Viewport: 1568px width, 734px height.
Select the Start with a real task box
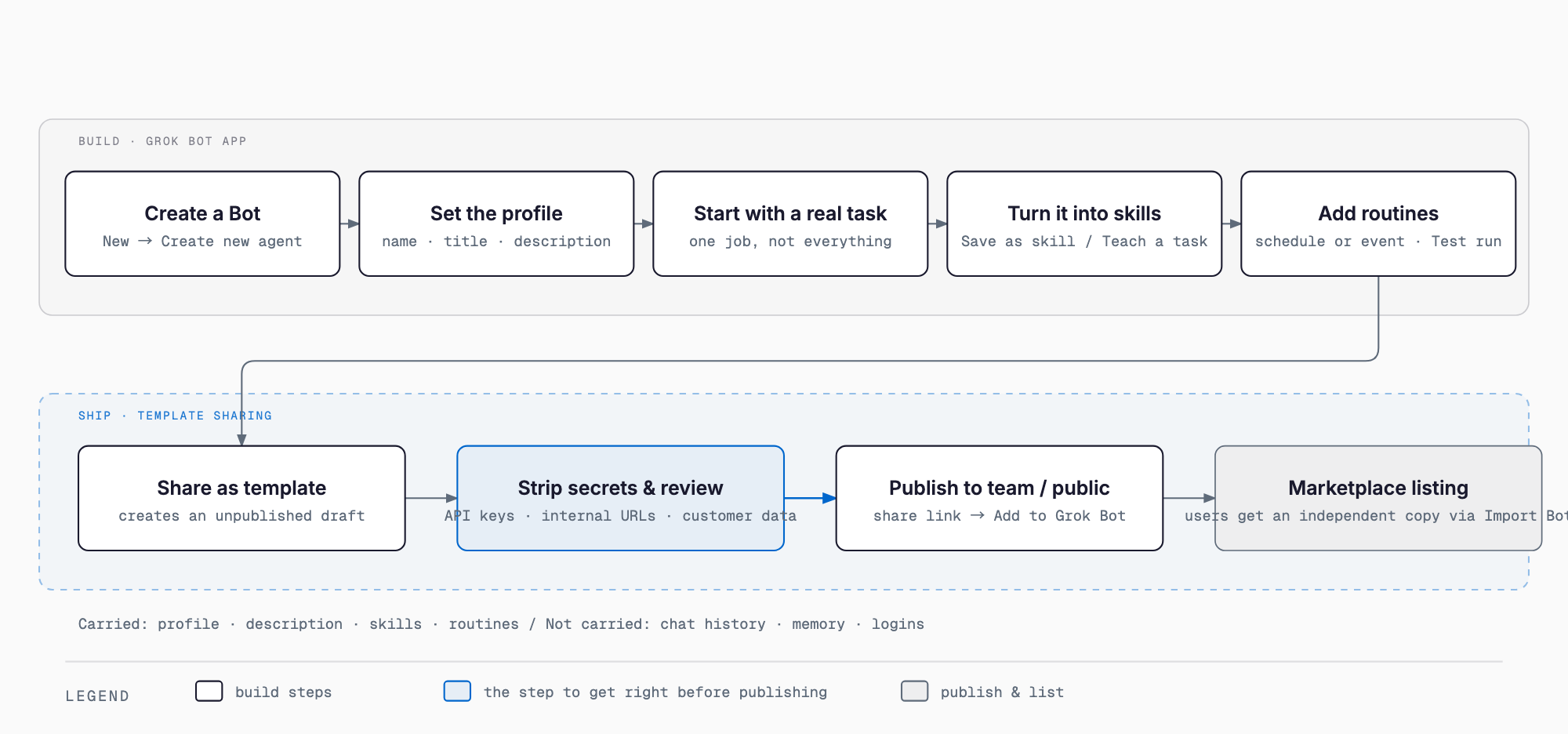(790, 223)
